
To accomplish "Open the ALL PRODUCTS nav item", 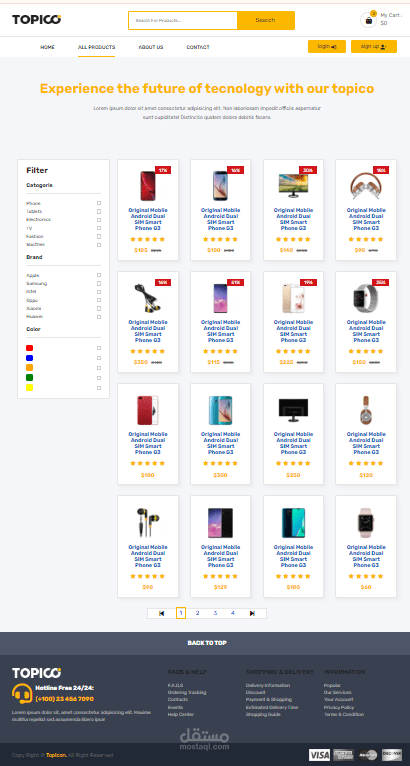I will point(96,47).
